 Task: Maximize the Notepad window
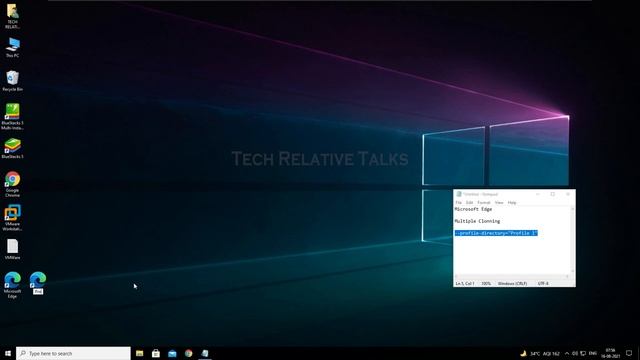tap(553, 194)
